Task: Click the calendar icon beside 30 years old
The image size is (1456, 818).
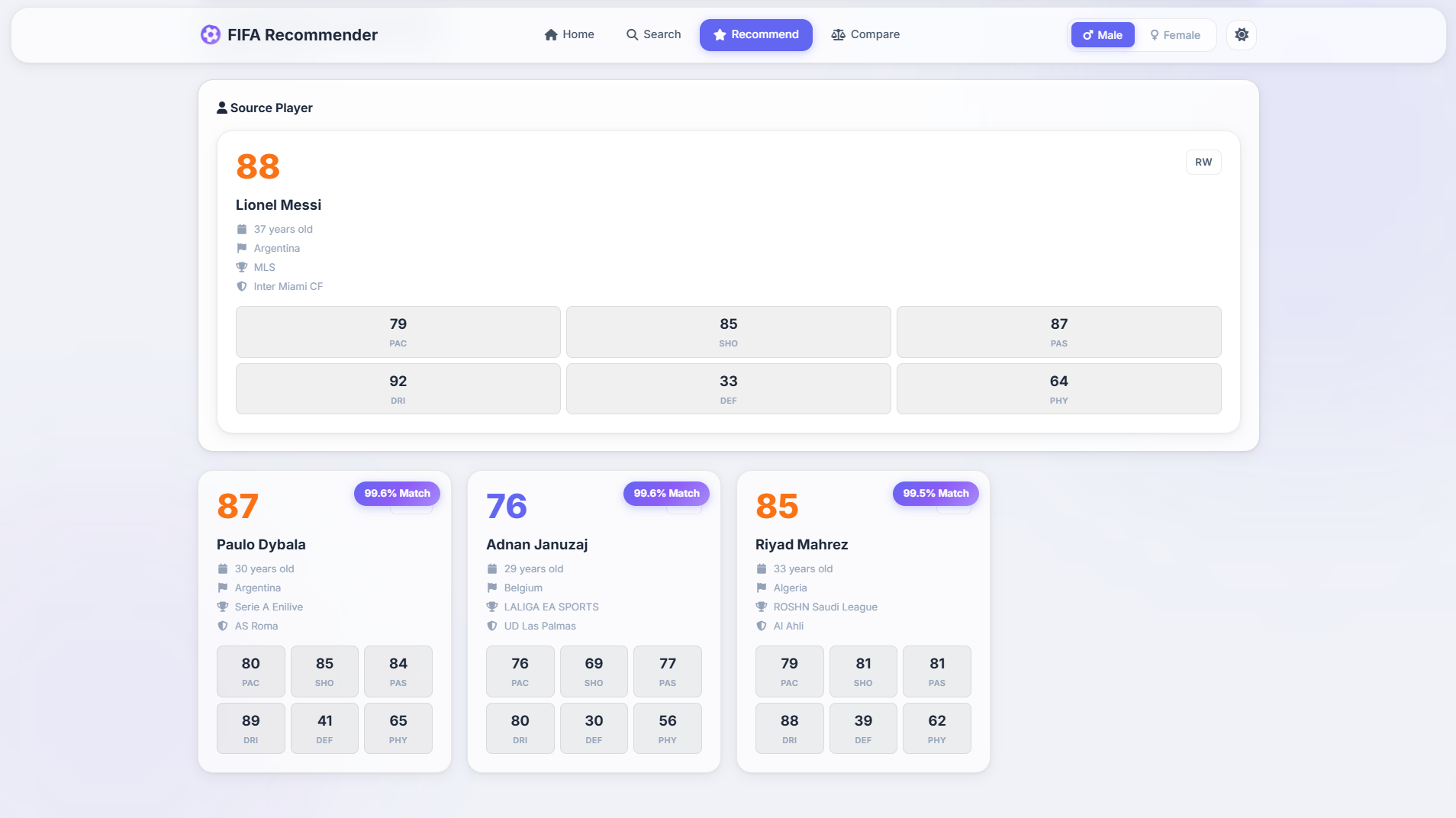Action: point(223,568)
